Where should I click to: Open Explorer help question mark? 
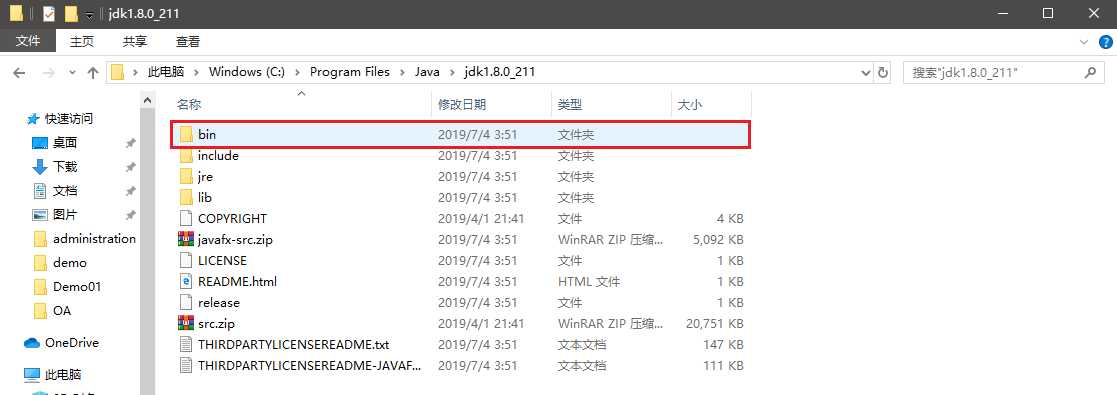pyautogui.click(x=1106, y=43)
